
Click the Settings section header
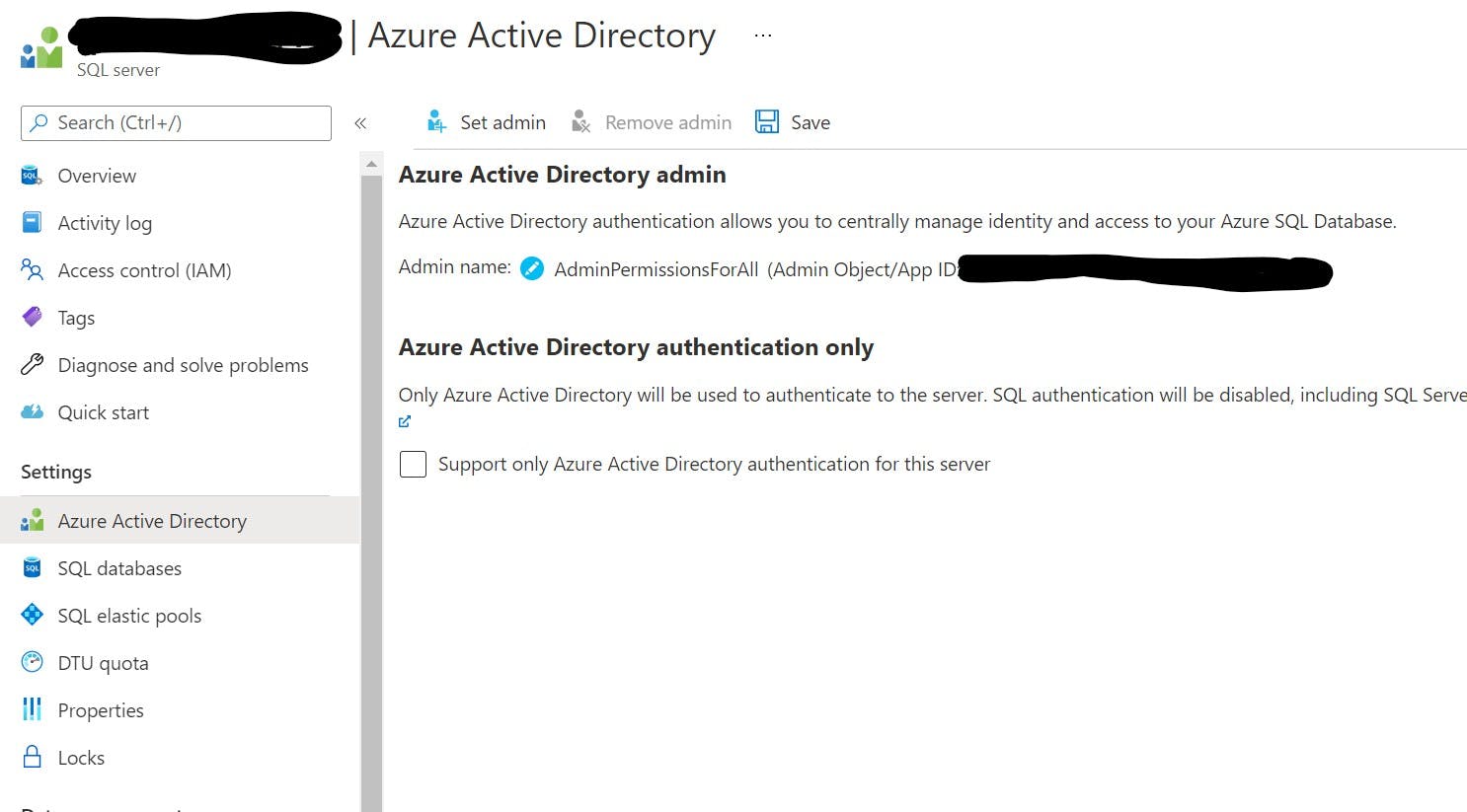point(56,472)
